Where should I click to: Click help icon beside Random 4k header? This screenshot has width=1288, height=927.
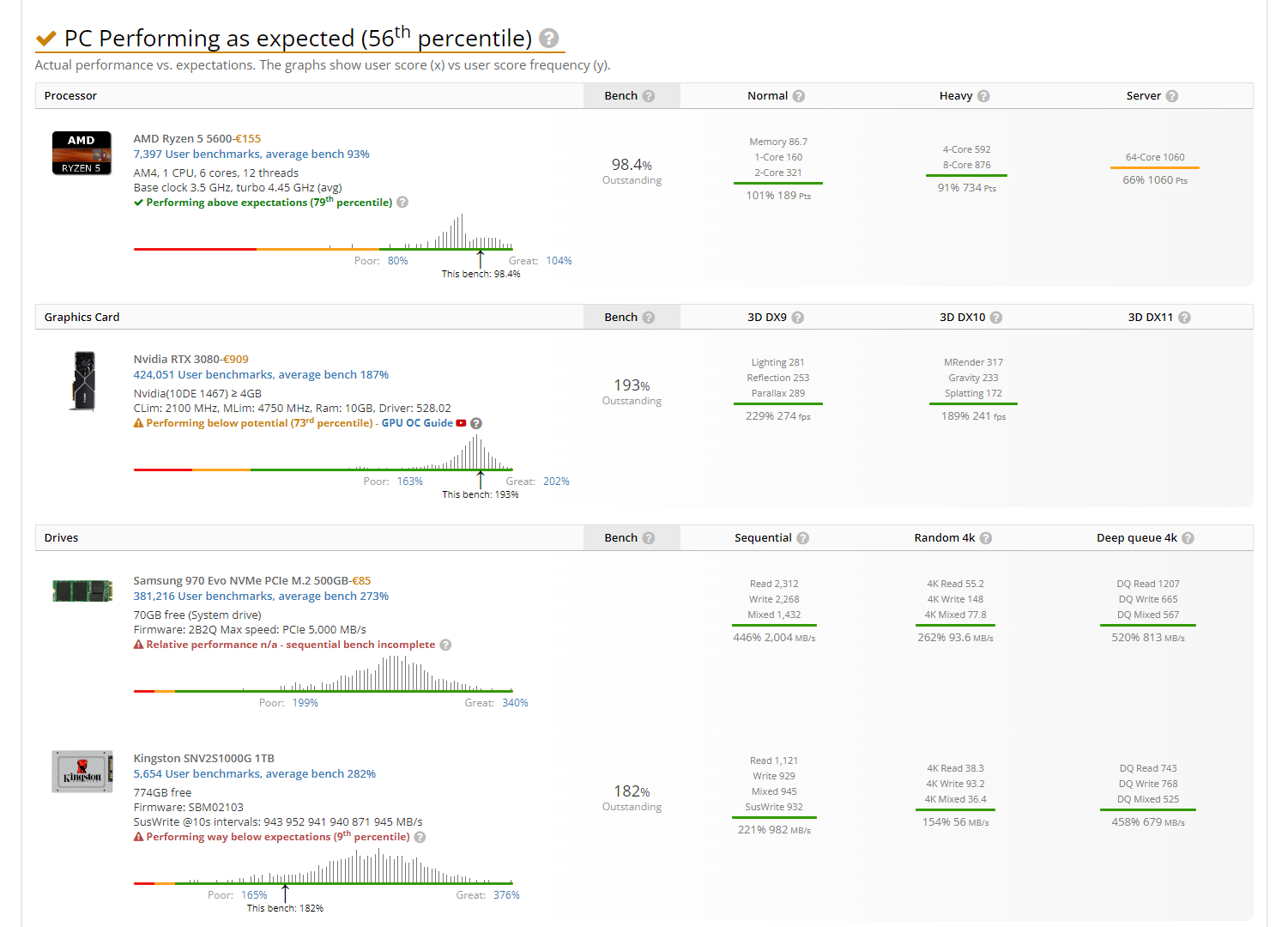(986, 538)
